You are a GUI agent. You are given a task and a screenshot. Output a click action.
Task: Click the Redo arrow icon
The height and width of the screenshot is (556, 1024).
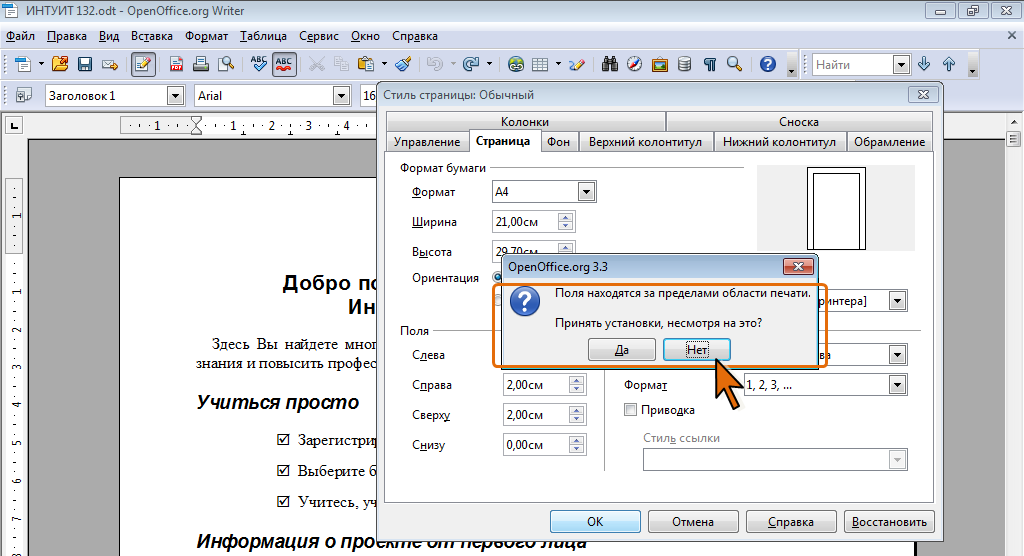(x=471, y=64)
